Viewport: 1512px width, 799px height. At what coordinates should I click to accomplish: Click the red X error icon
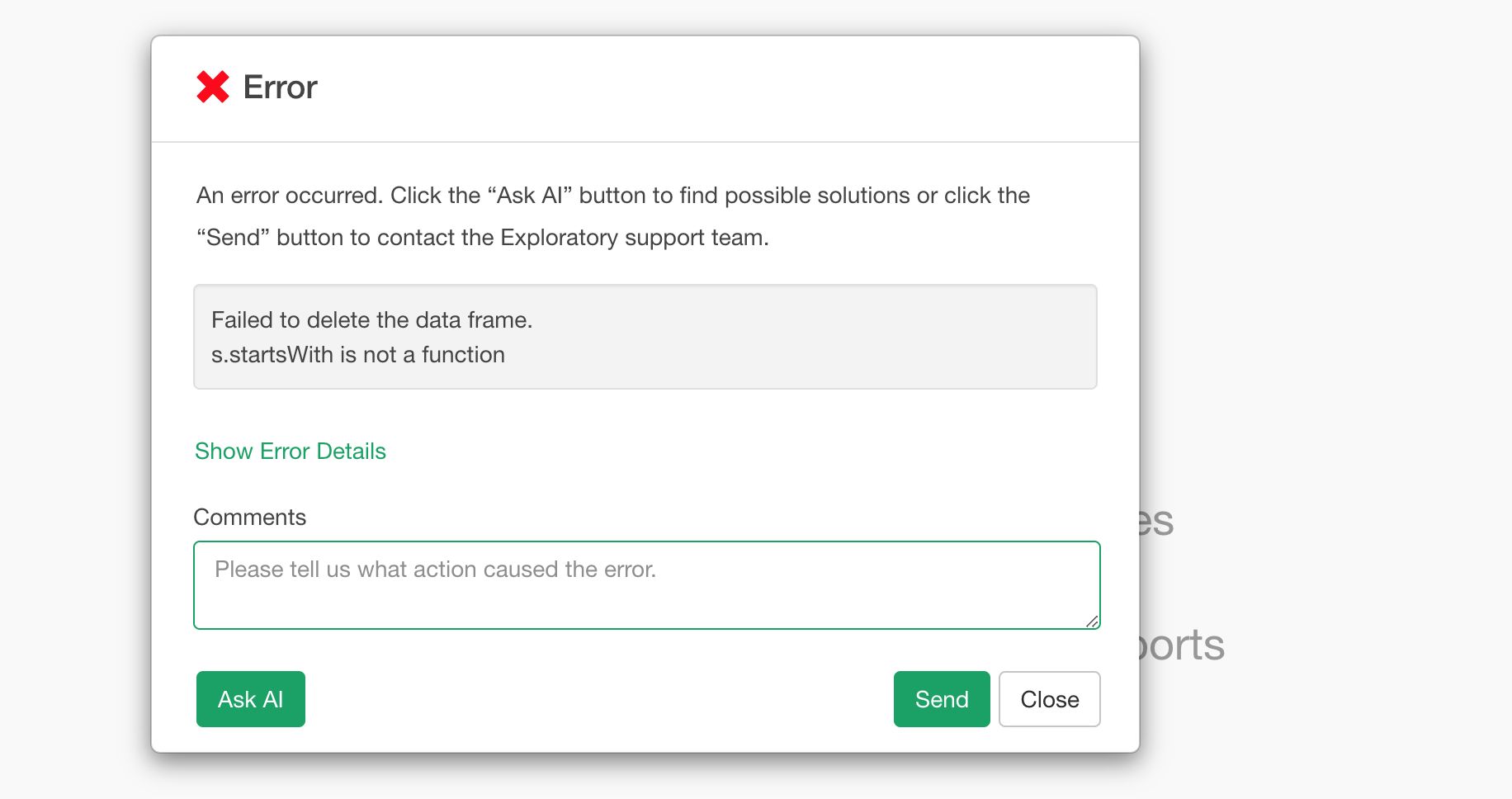pos(213,87)
